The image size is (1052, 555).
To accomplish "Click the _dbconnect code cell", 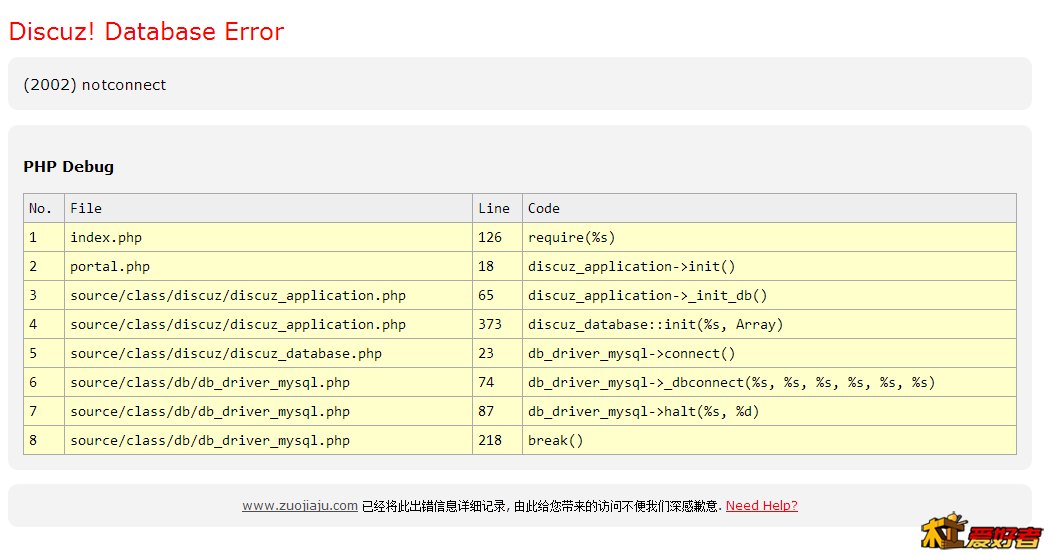I will coord(769,383).
